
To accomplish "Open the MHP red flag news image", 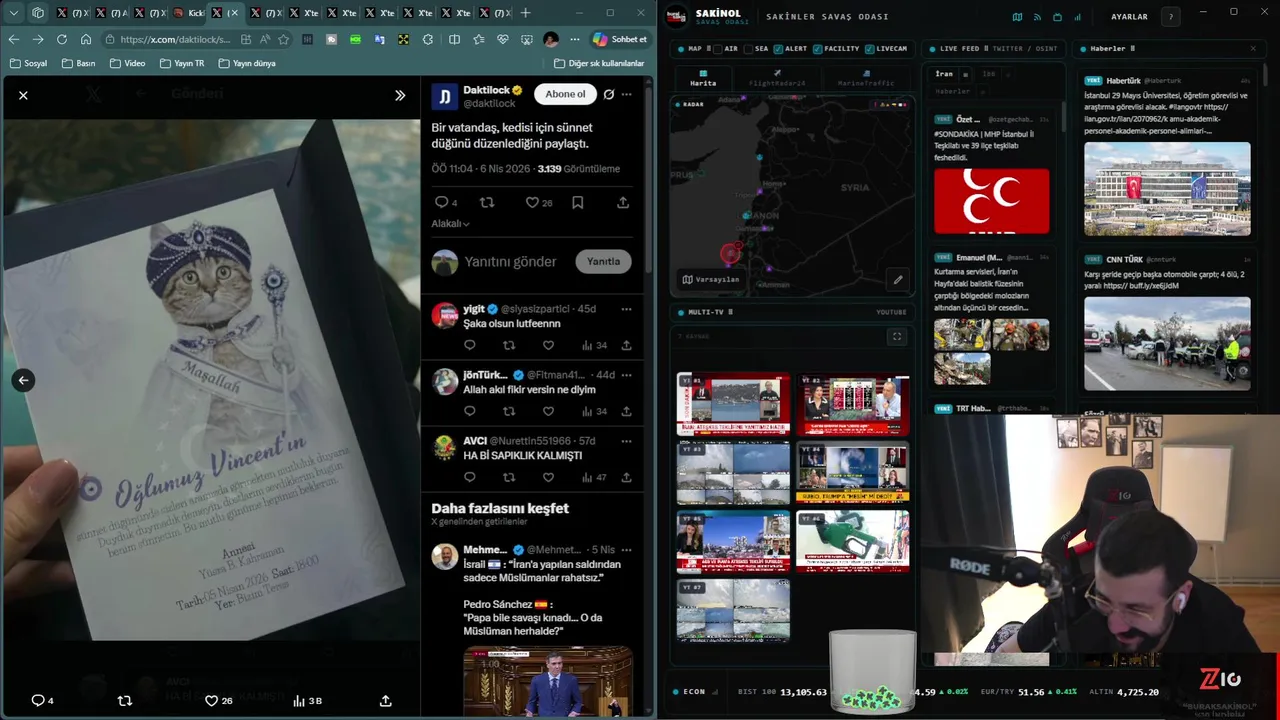I will [x=992, y=201].
